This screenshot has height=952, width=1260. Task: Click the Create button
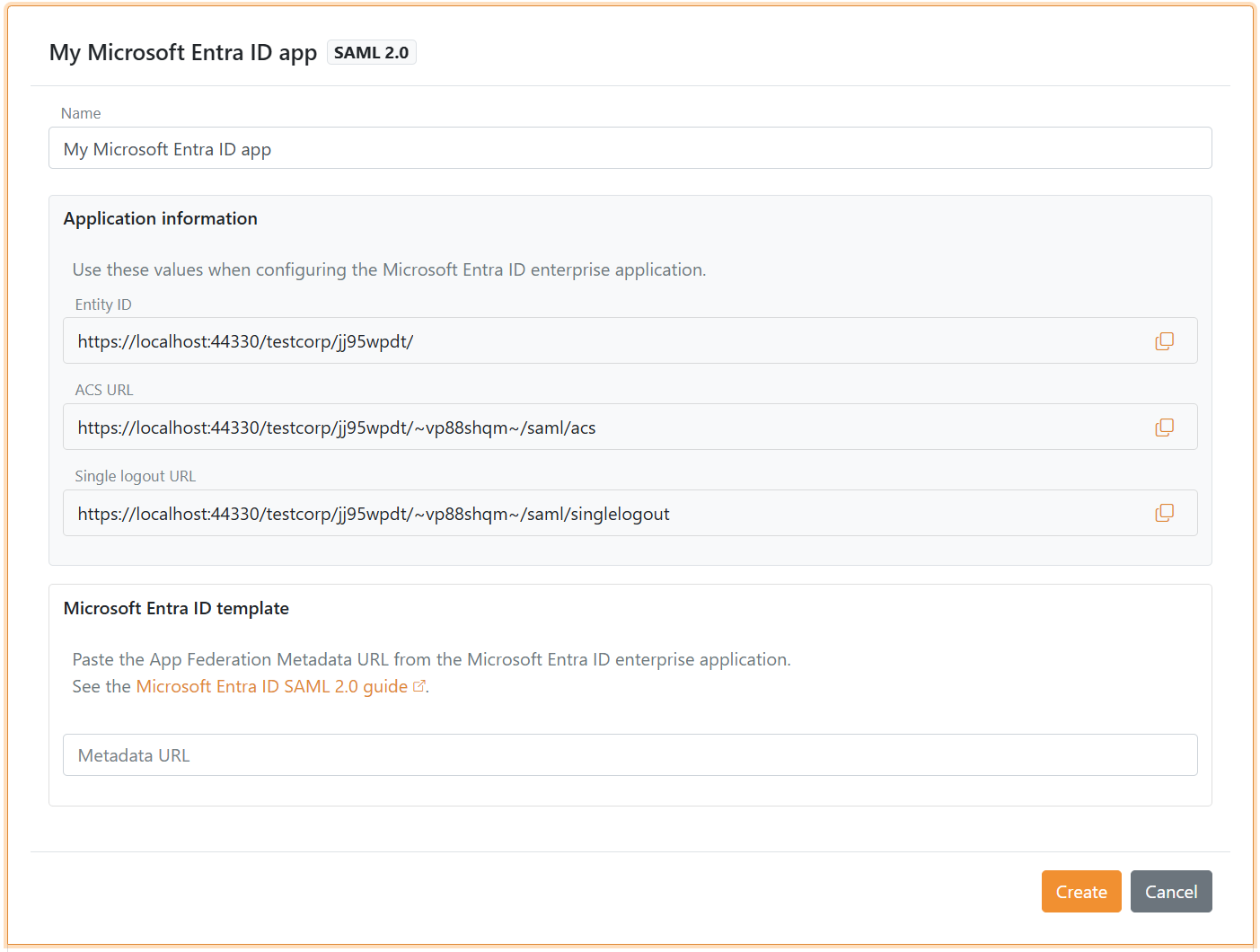coord(1081,891)
